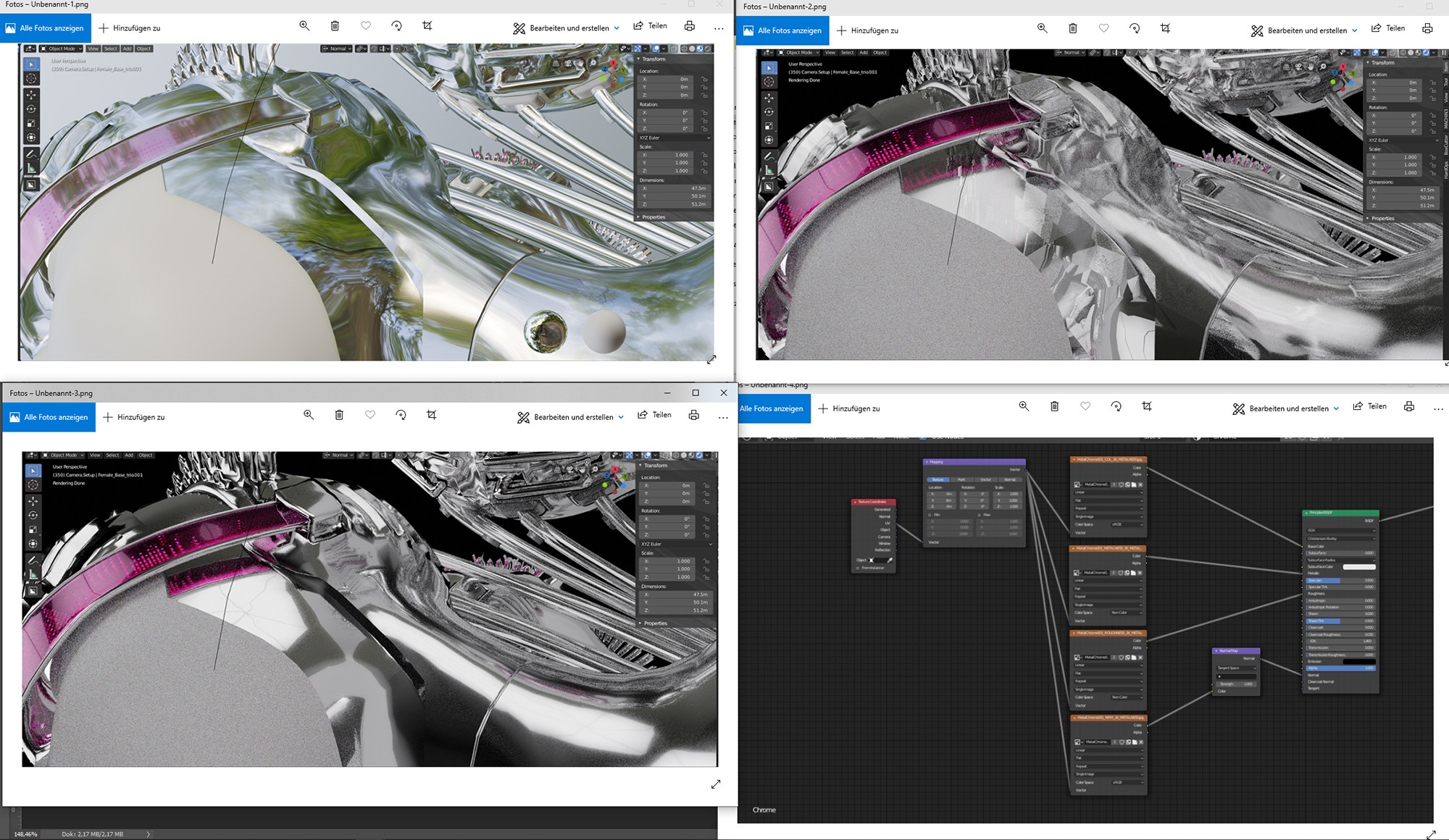Share the photo via 'Teilen' in Unbenannt-3
Image resolution: width=1449 pixels, height=840 pixels.
(654, 415)
